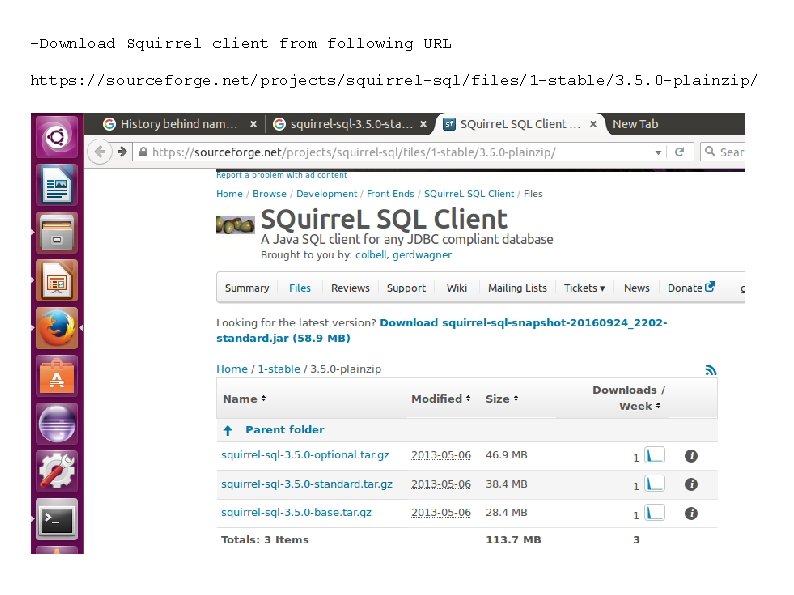Screen dimensions: 794x595
Task: Open Terminal from the dock
Action: pyautogui.click(x=57, y=519)
